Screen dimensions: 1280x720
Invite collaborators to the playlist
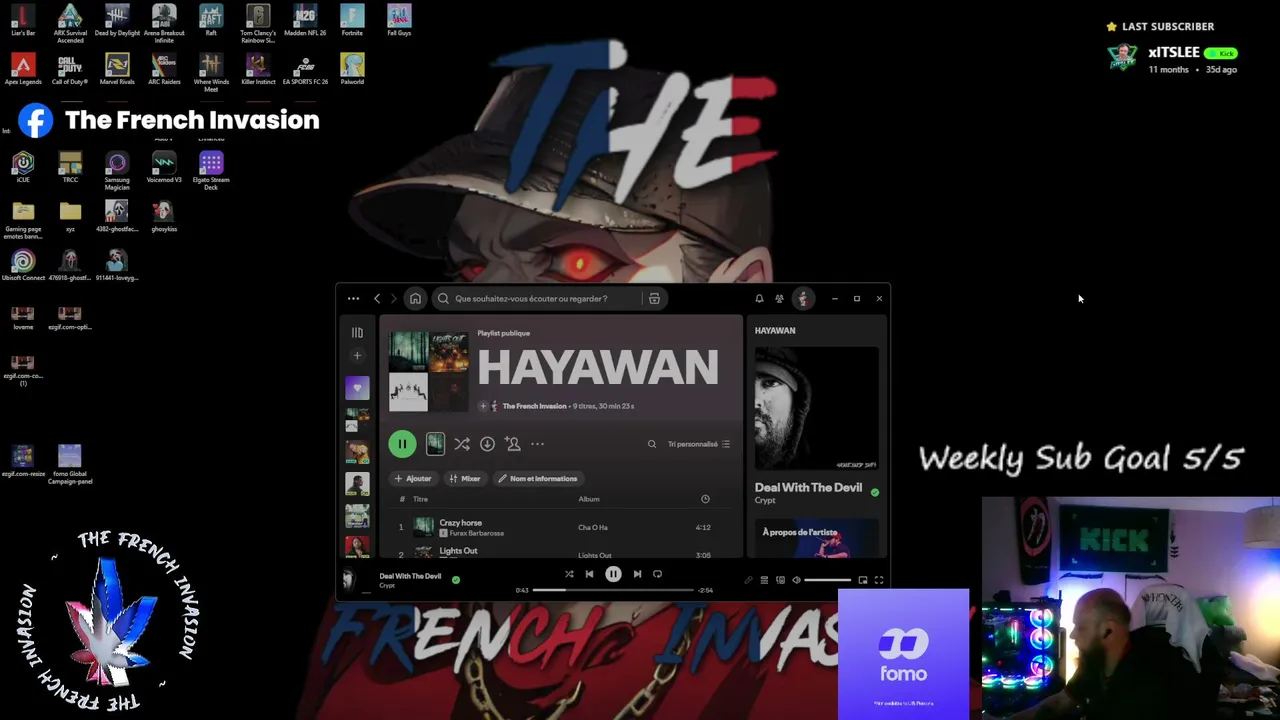coord(512,444)
